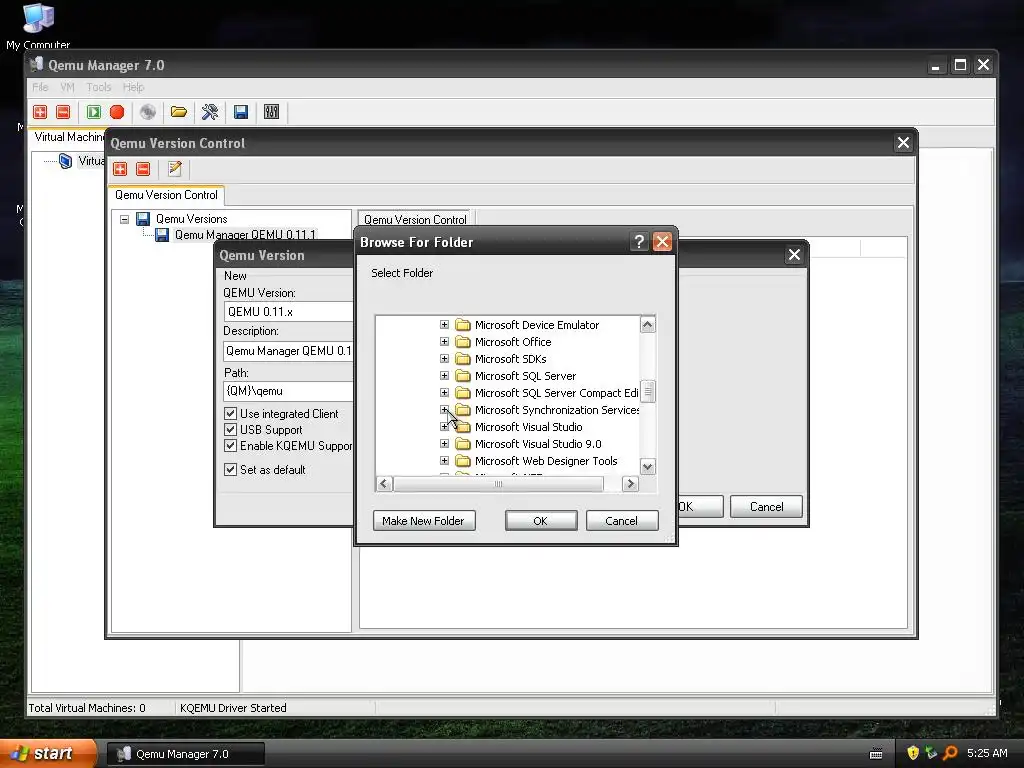Screen dimensions: 1024x768
Task: Click the red plus add icon in Qemu Version Control
Action: coord(120,170)
